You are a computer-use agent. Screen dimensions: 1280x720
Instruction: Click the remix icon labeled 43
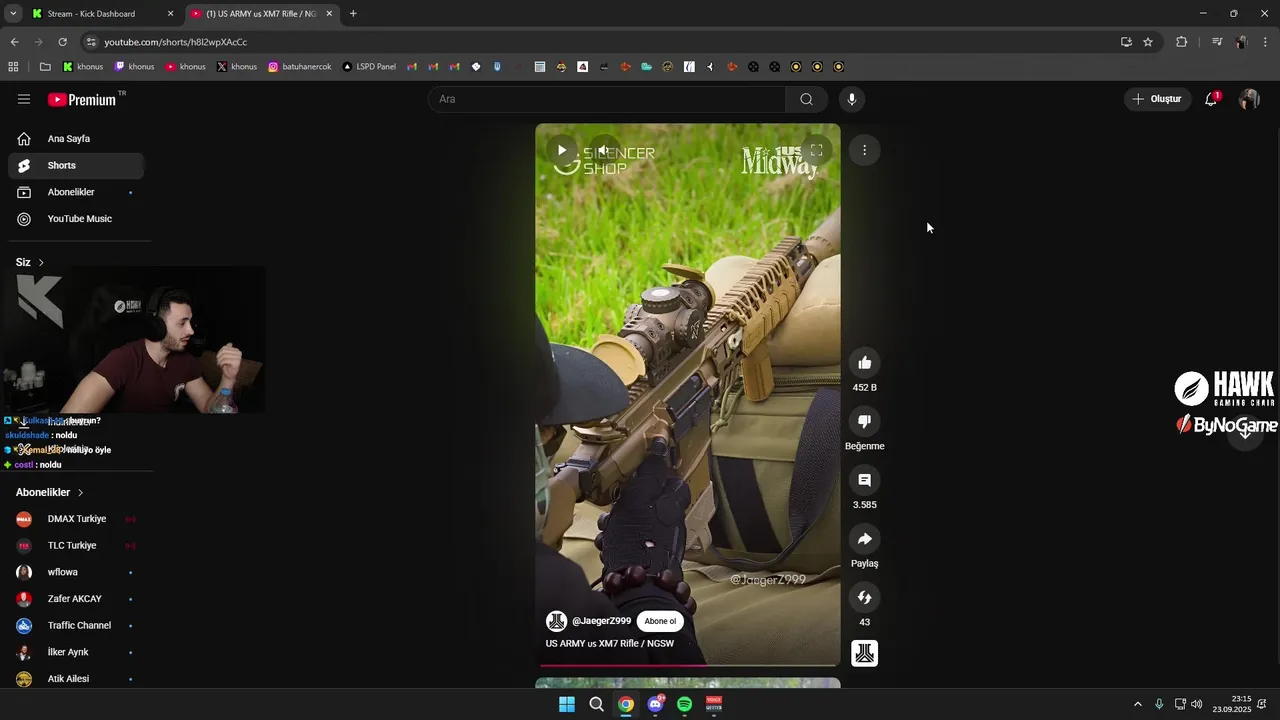tap(865, 597)
